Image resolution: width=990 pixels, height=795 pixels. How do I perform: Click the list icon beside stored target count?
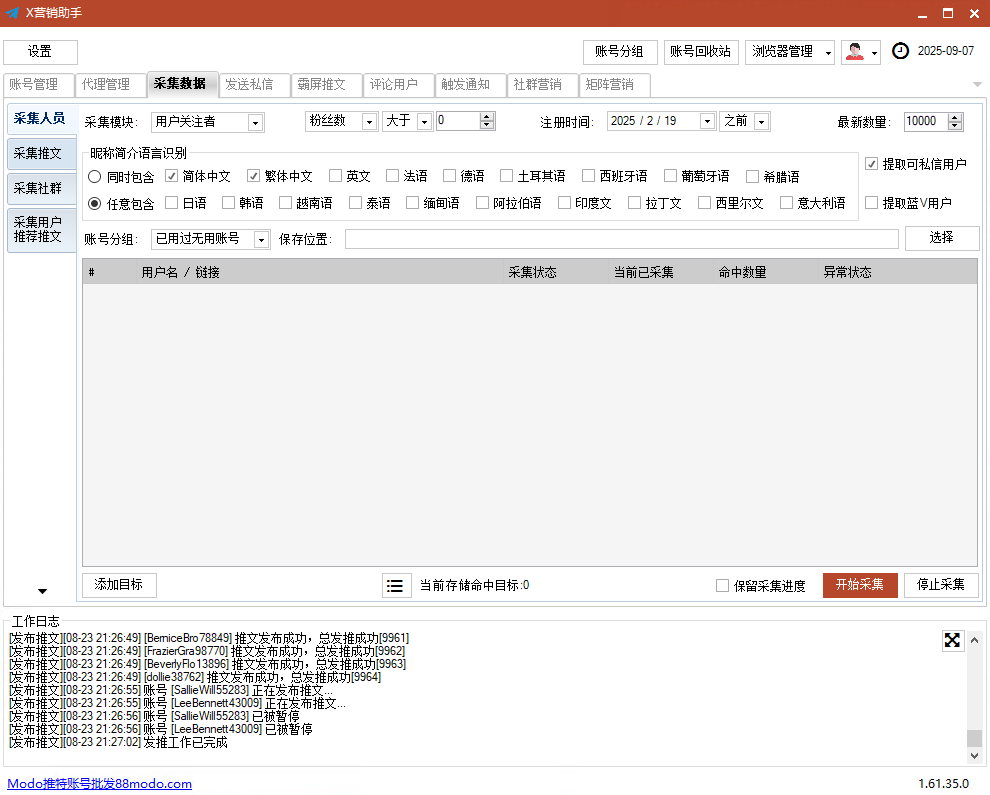(397, 585)
